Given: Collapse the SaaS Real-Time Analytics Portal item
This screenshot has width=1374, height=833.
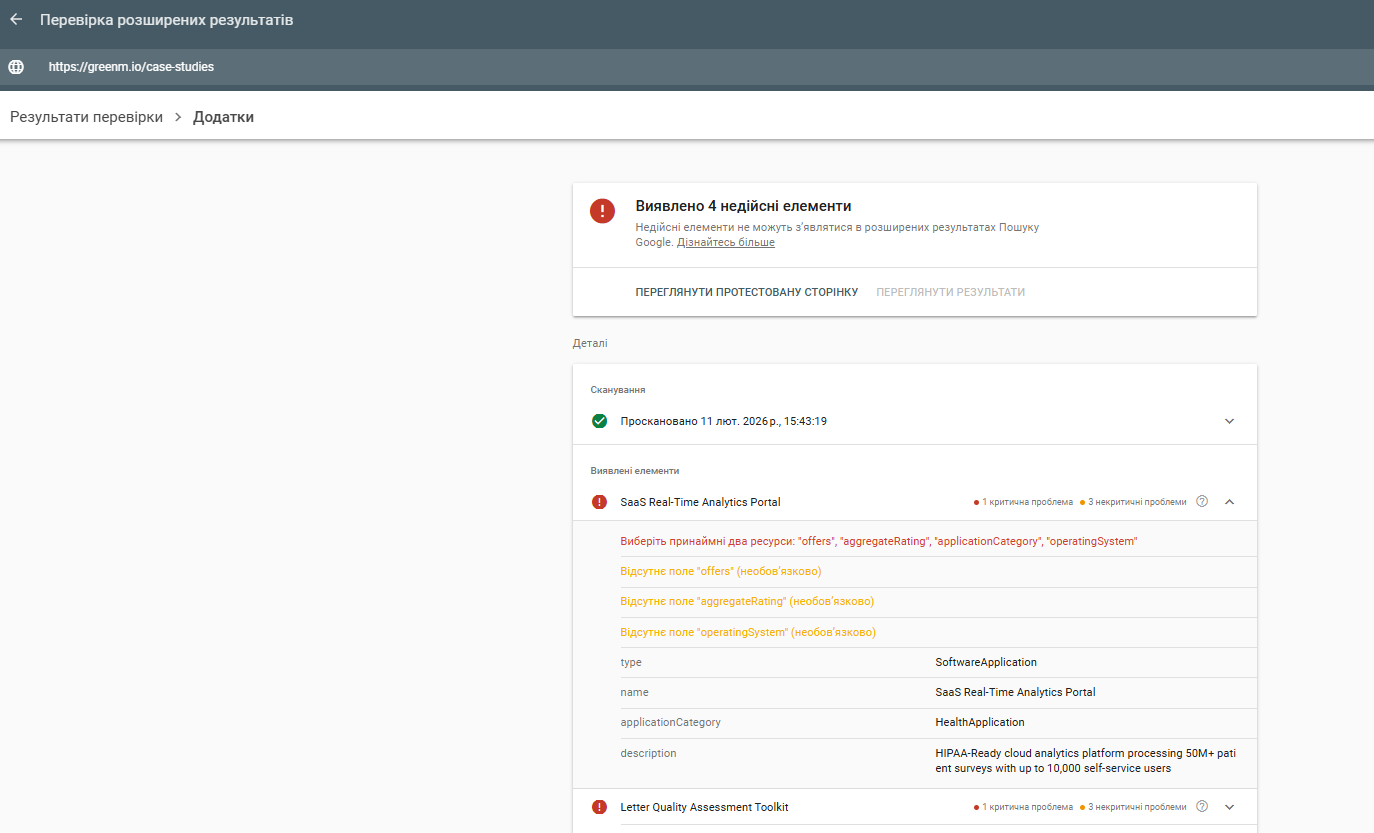Looking at the screenshot, I should pyautogui.click(x=1230, y=502).
